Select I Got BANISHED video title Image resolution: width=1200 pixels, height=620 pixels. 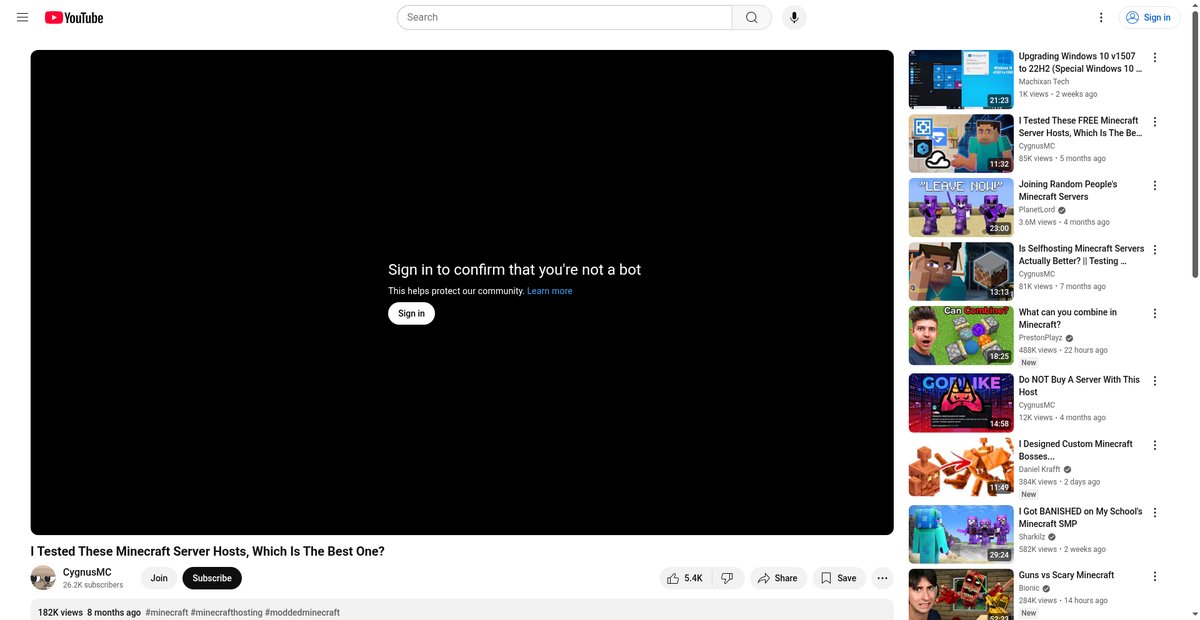point(1080,517)
